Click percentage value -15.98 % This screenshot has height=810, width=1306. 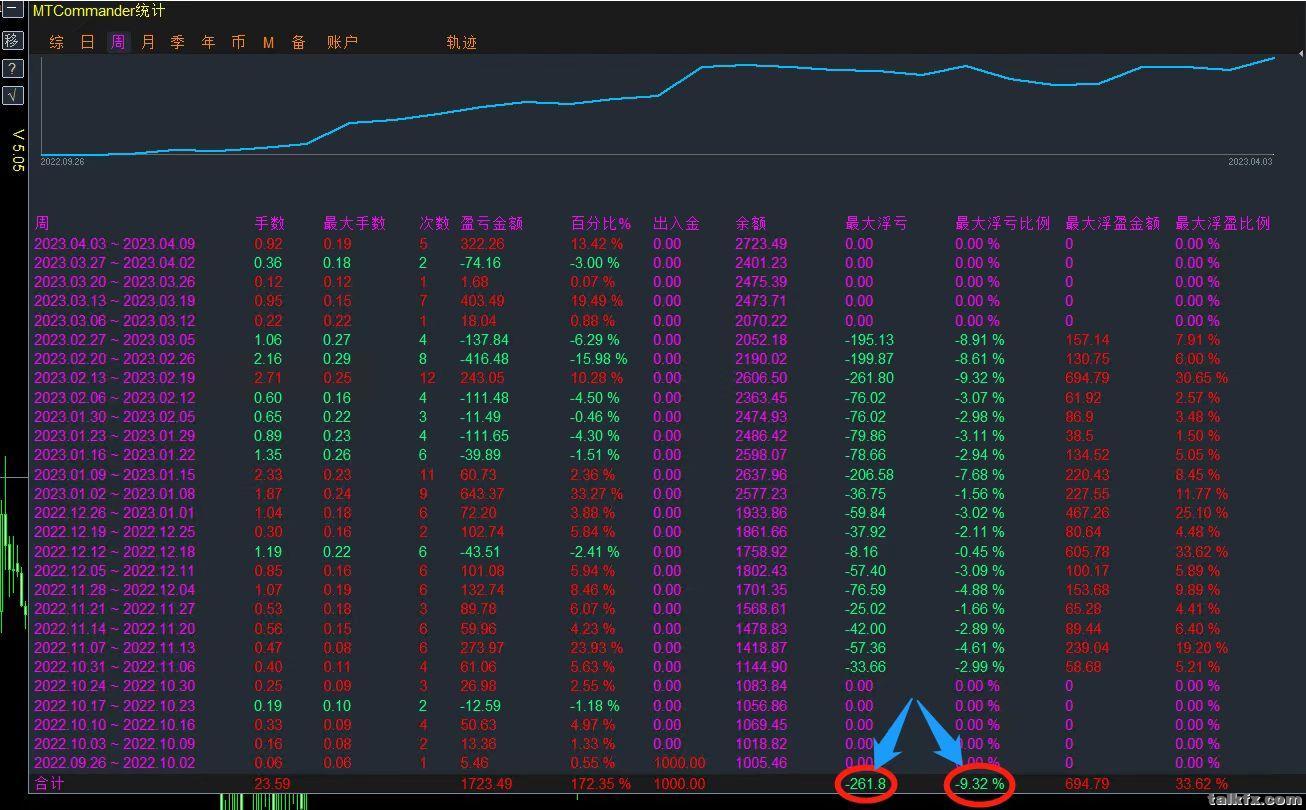pyautogui.click(x=599, y=358)
